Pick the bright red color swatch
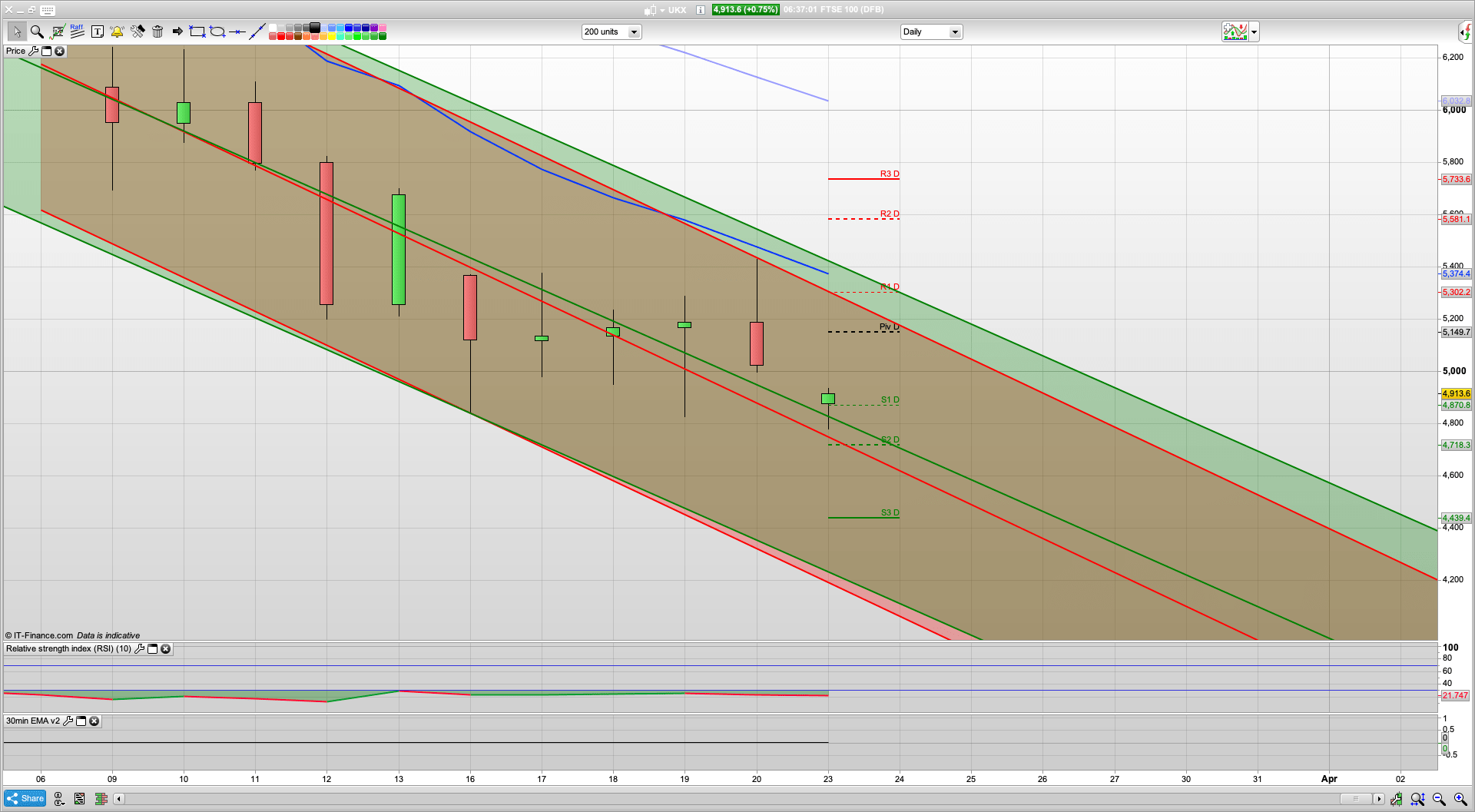The image size is (1475, 812). (281, 36)
